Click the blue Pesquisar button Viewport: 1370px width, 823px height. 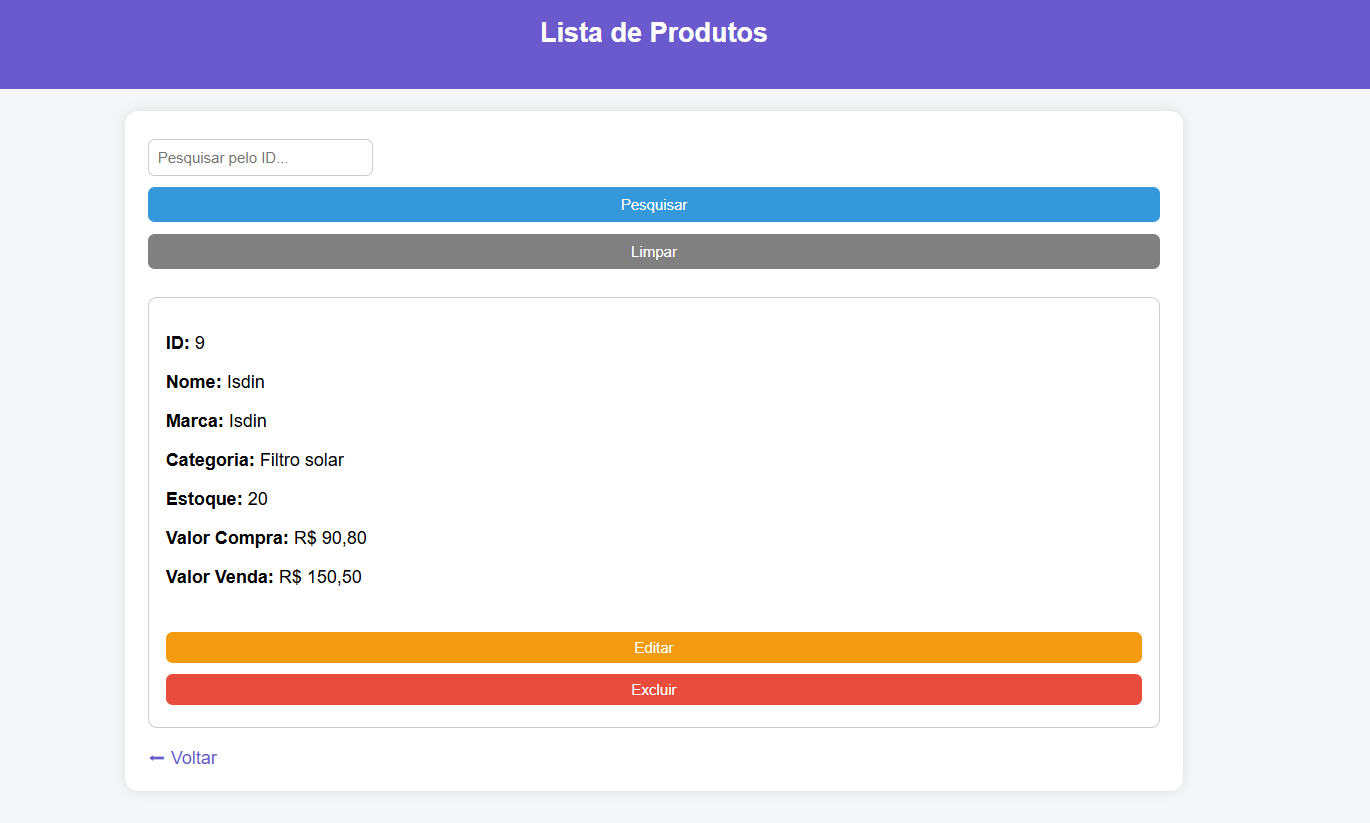tap(654, 204)
